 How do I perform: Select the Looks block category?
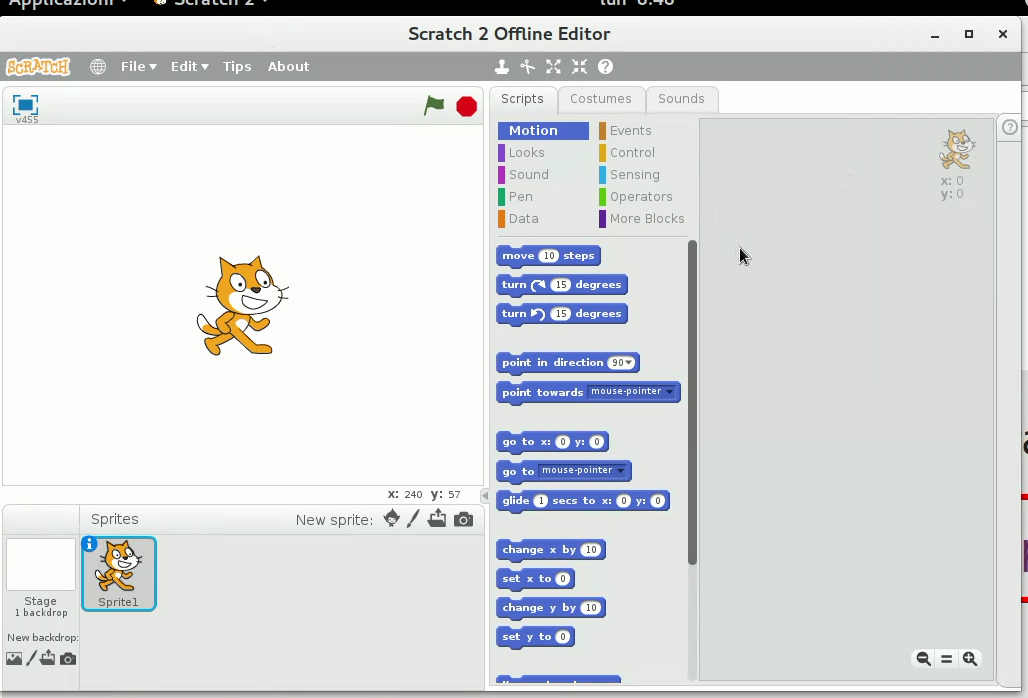click(x=526, y=153)
